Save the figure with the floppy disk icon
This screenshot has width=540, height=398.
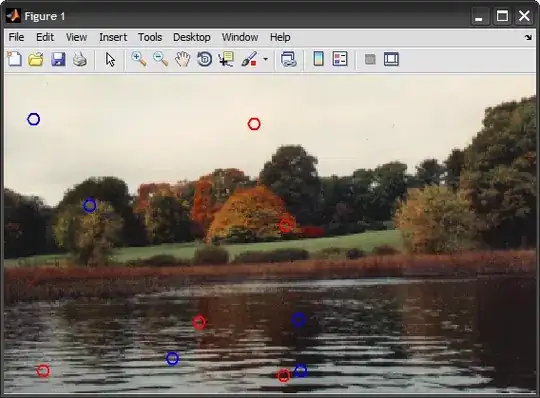(58, 59)
